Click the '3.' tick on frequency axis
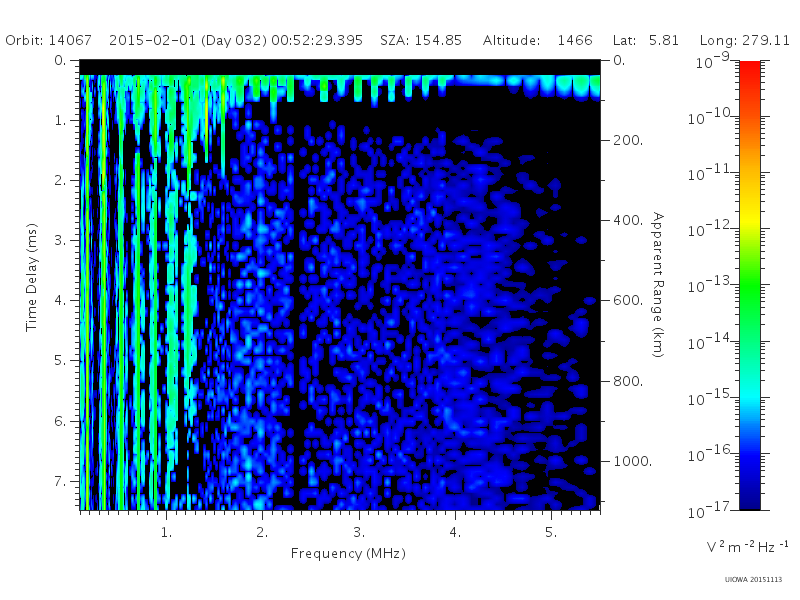Viewport: 800px width, 600px height. click(x=359, y=533)
